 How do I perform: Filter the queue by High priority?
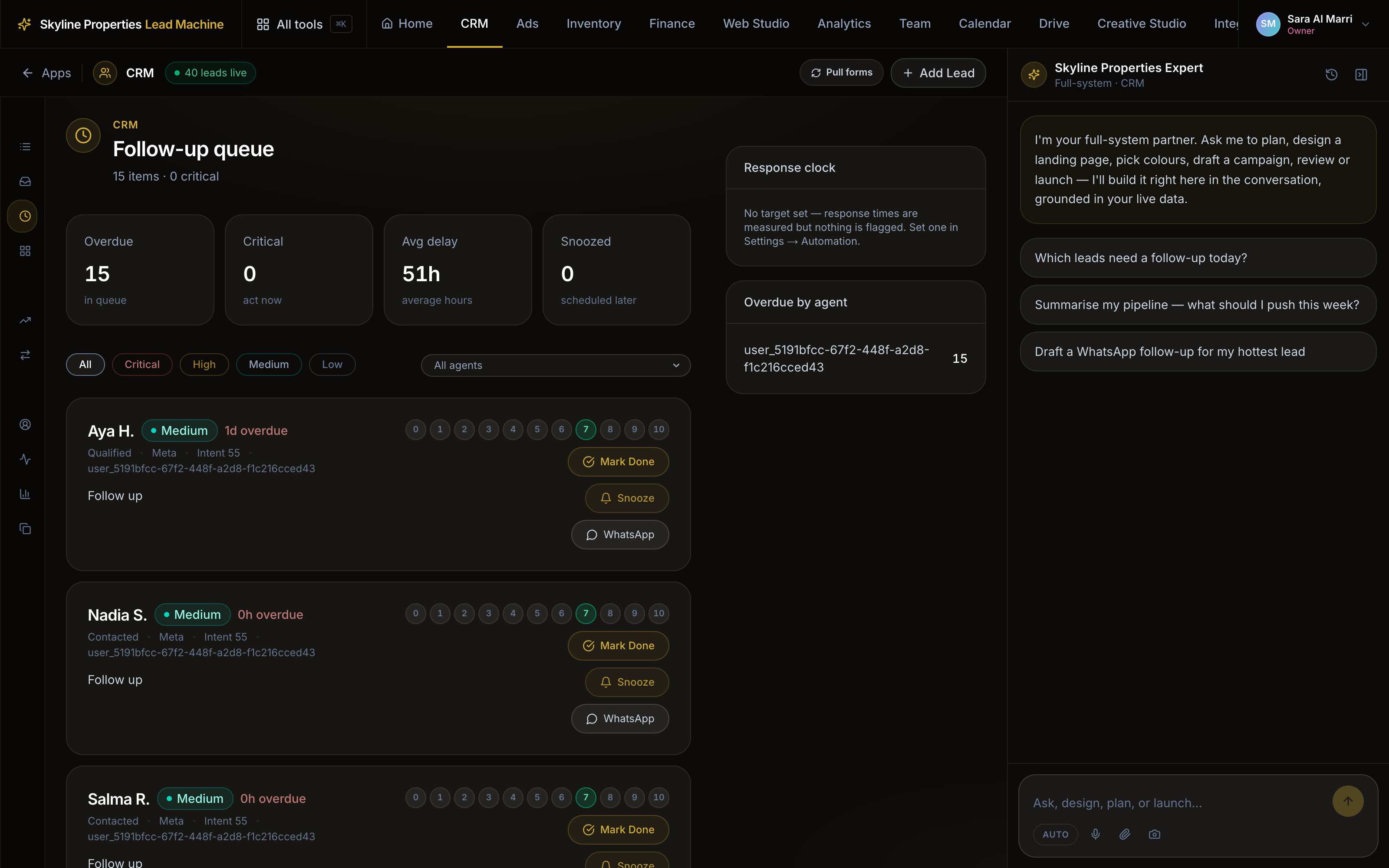(x=204, y=365)
